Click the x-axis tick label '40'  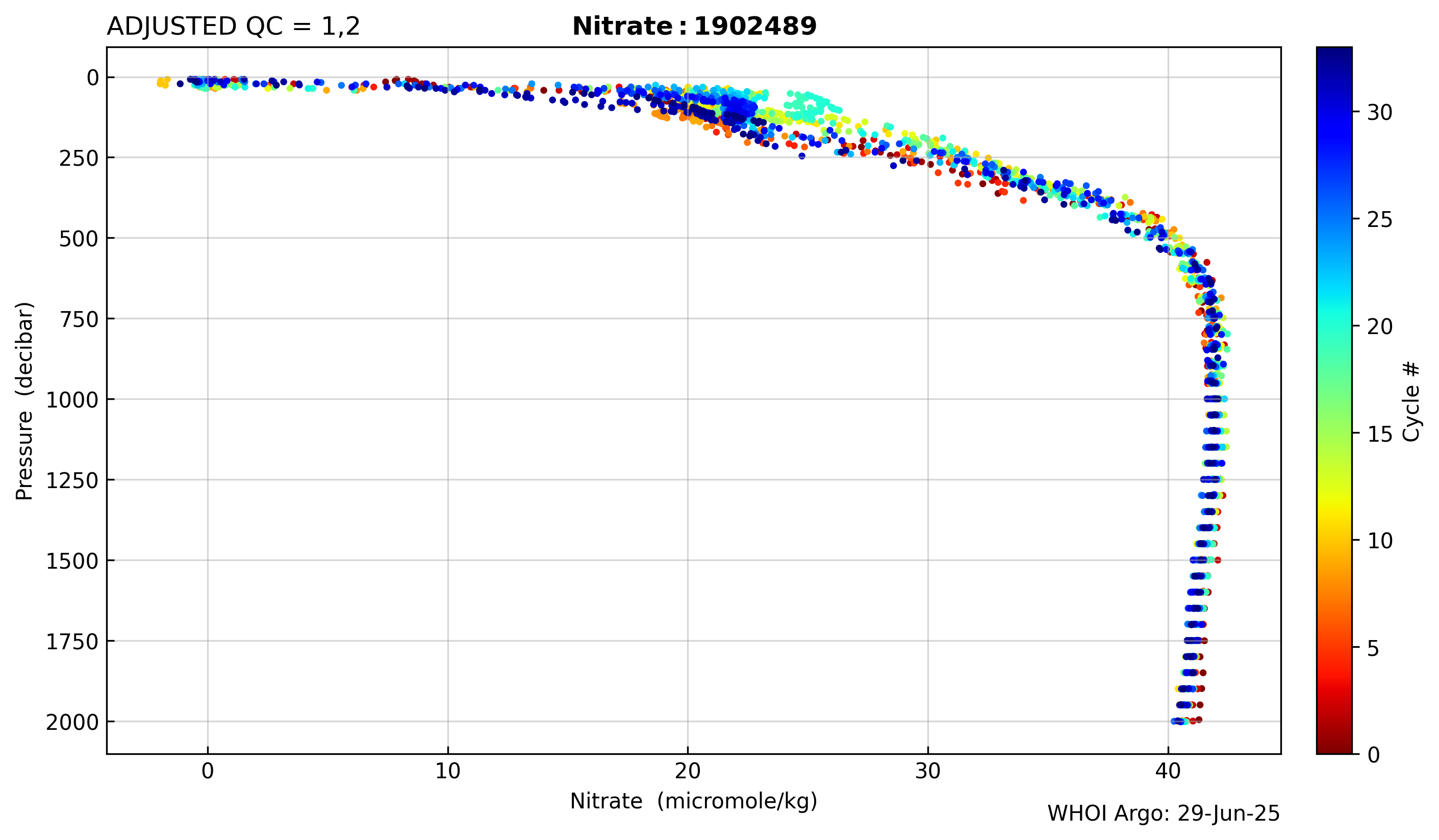pyautogui.click(x=1168, y=772)
